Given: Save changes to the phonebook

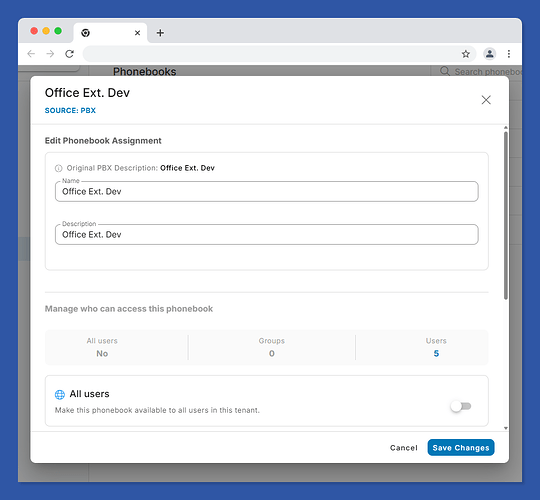Looking at the screenshot, I should point(461,448).
